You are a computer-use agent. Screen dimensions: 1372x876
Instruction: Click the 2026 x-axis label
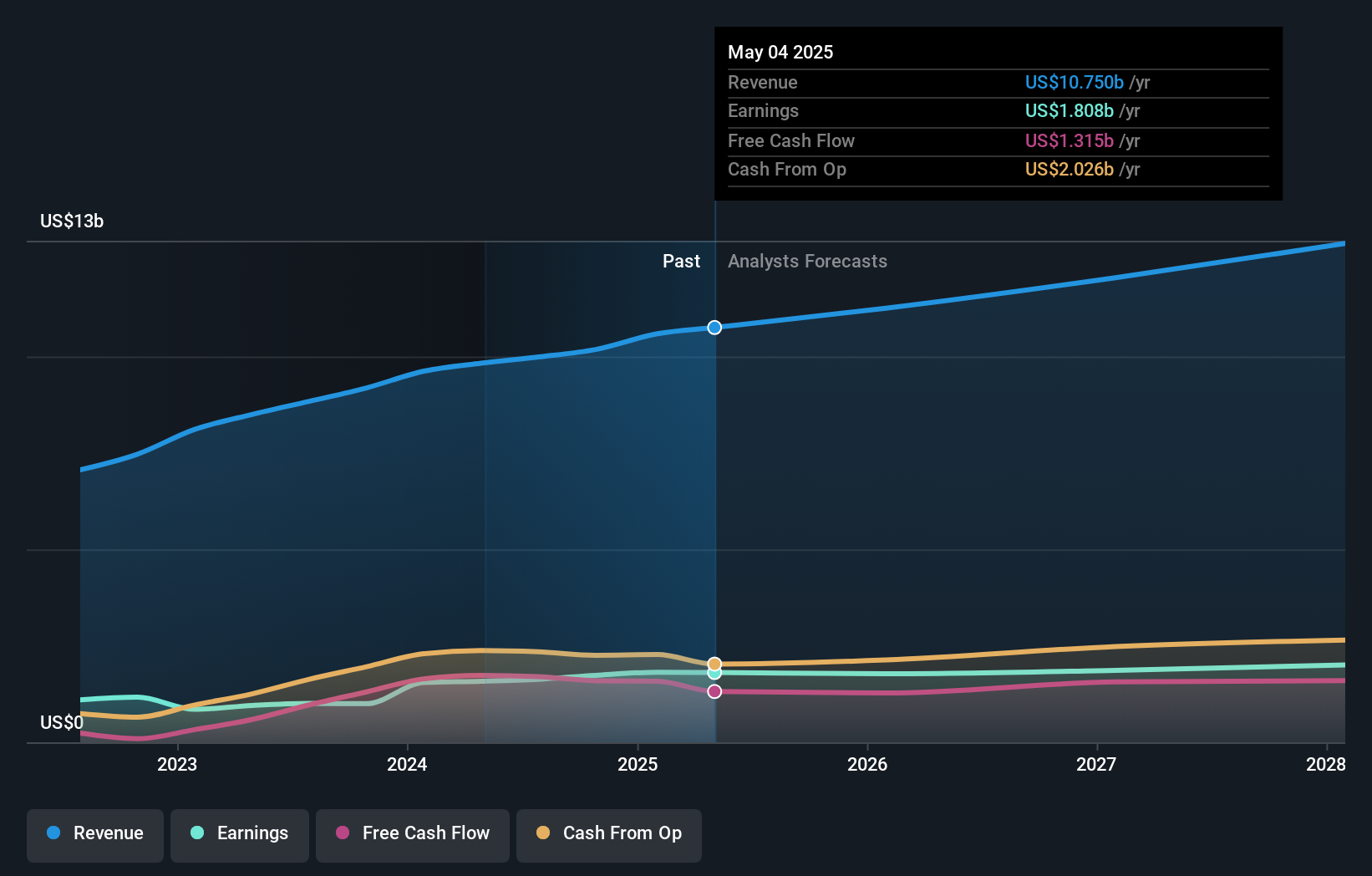867,765
